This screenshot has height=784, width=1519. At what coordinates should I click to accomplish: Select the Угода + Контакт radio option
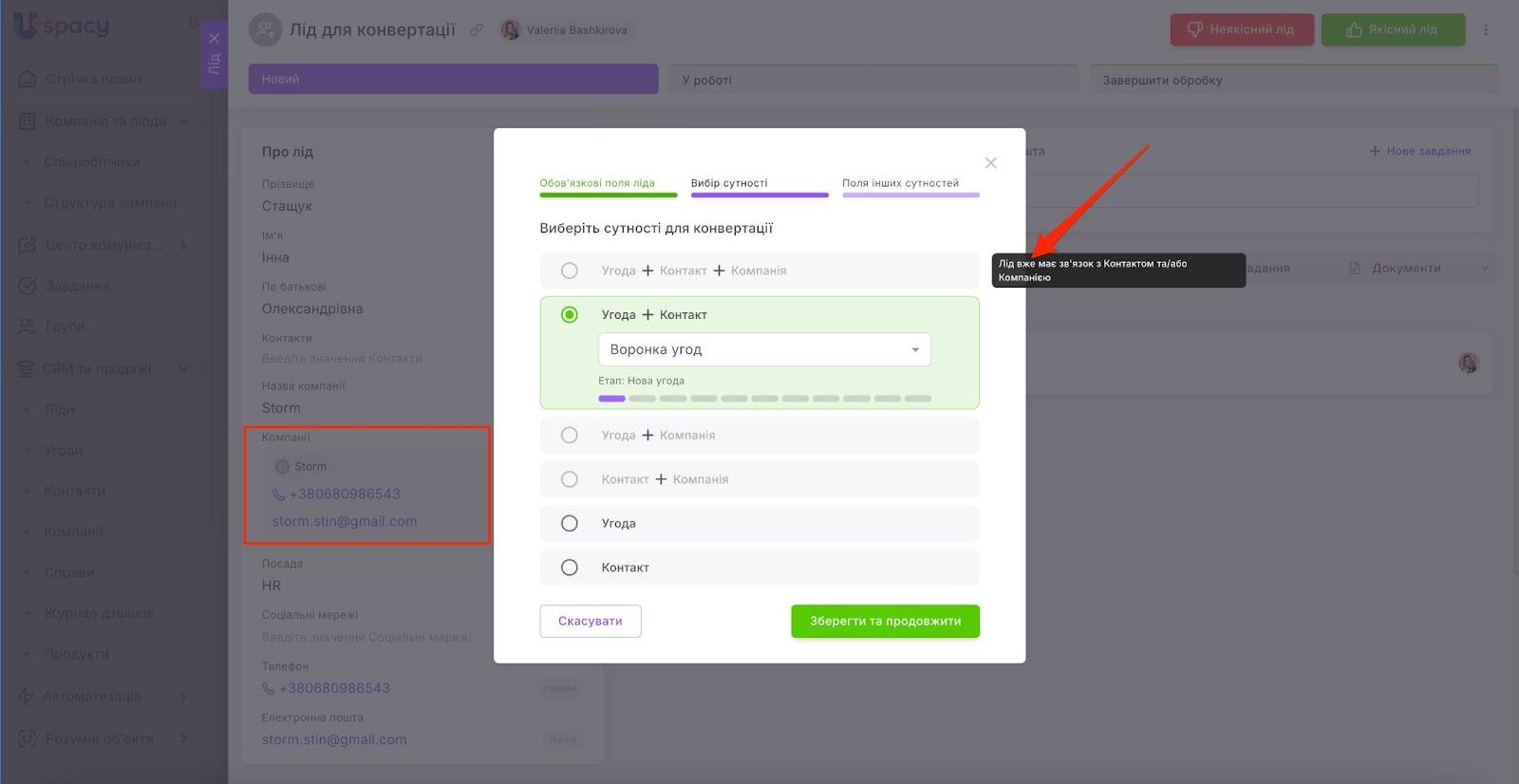(x=570, y=315)
